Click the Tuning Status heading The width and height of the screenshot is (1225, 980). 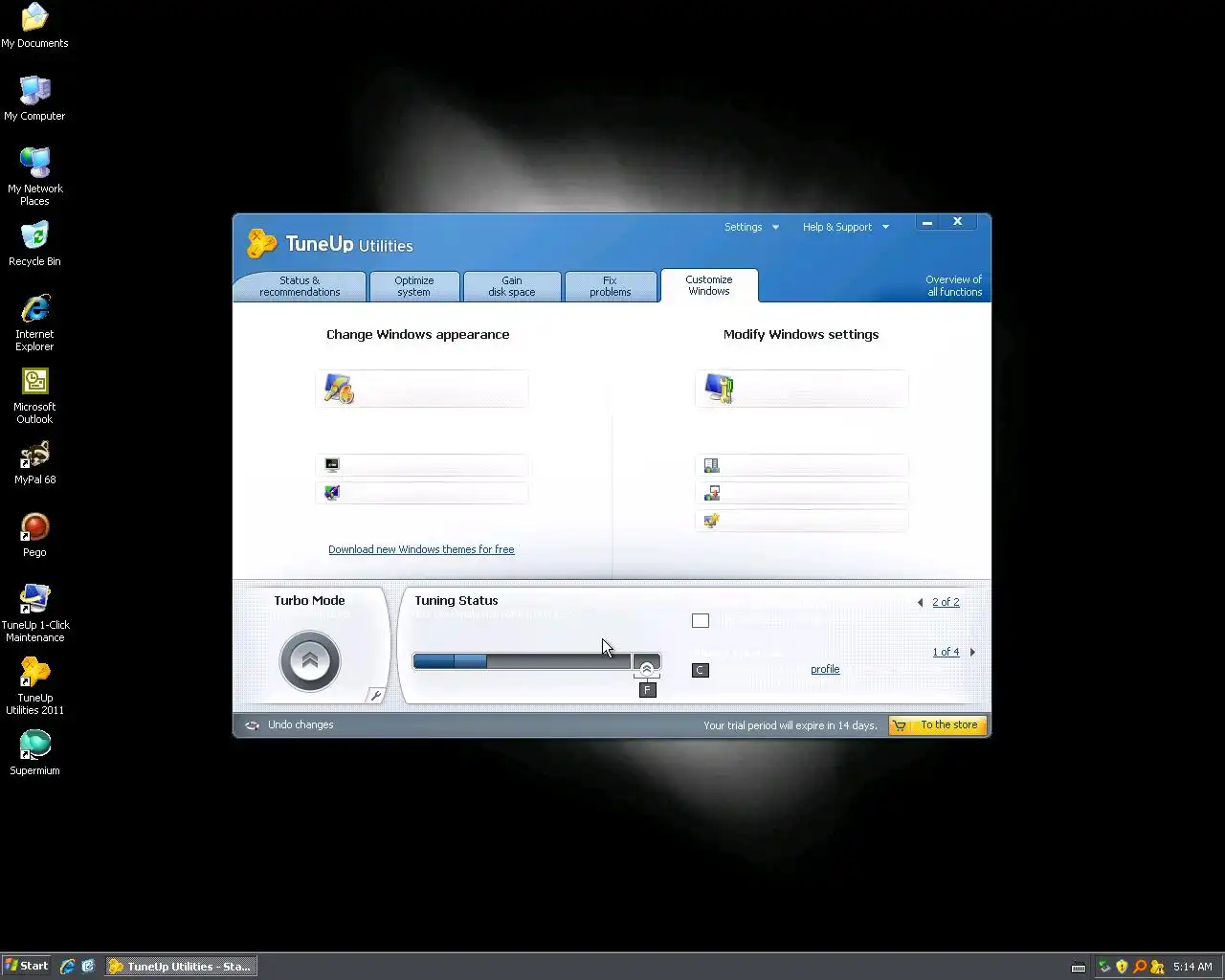click(x=457, y=601)
